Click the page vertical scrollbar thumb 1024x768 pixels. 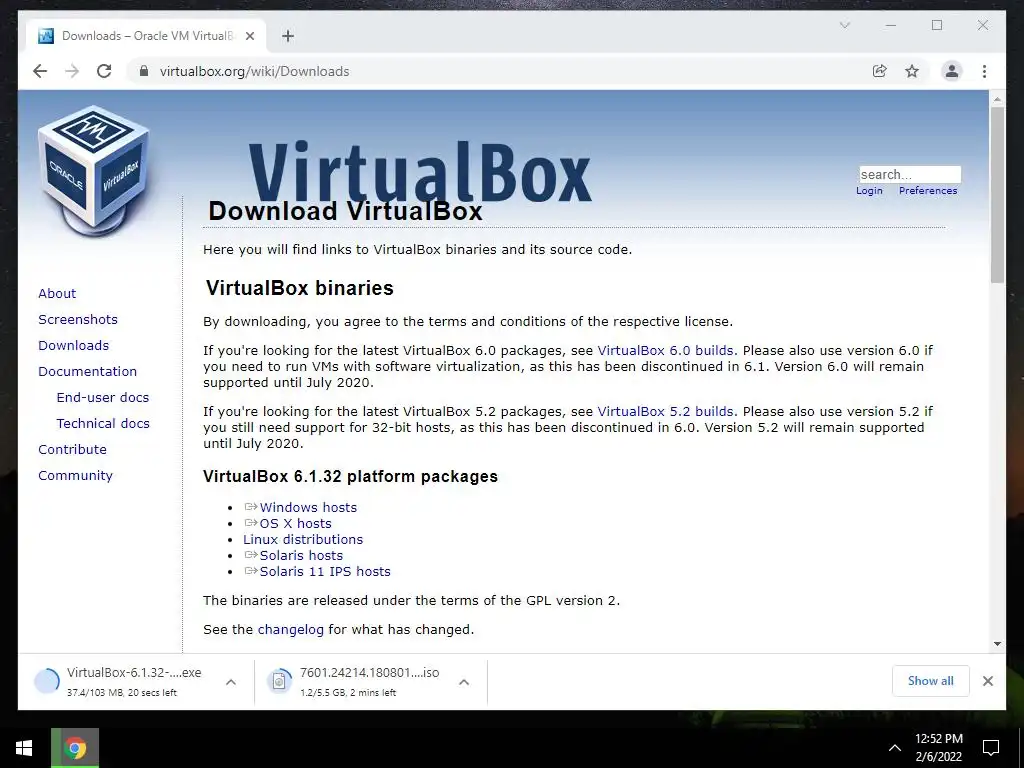[x=997, y=195]
